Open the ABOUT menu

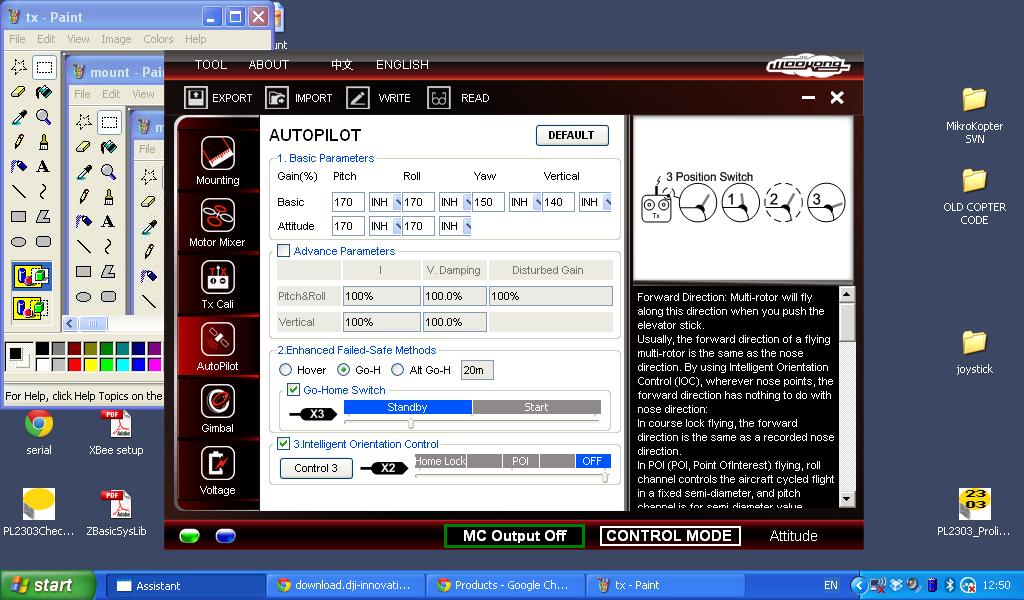click(x=268, y=64)
